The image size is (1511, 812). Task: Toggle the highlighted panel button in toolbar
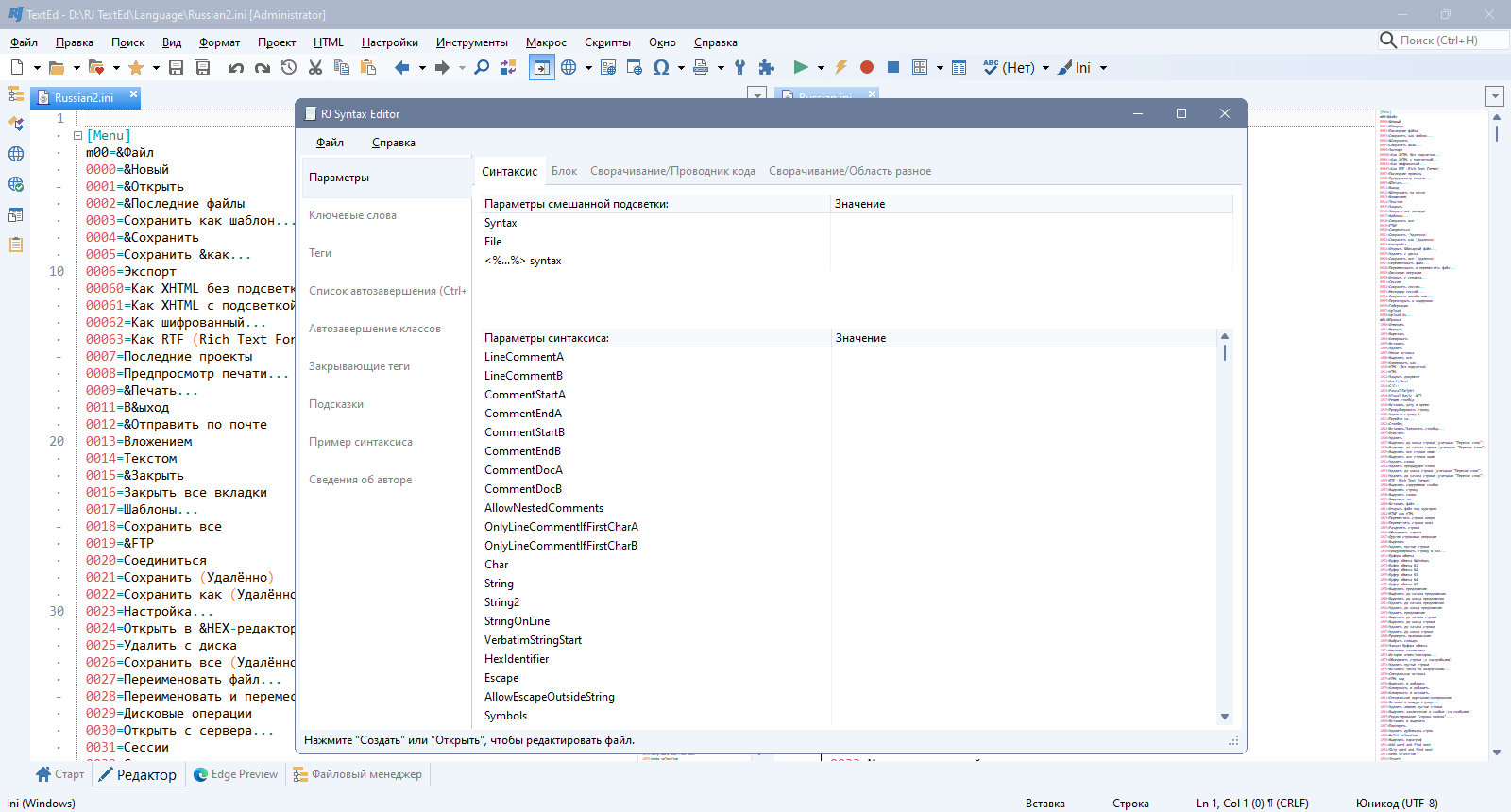pyautogui.click(x=541, y=67)
